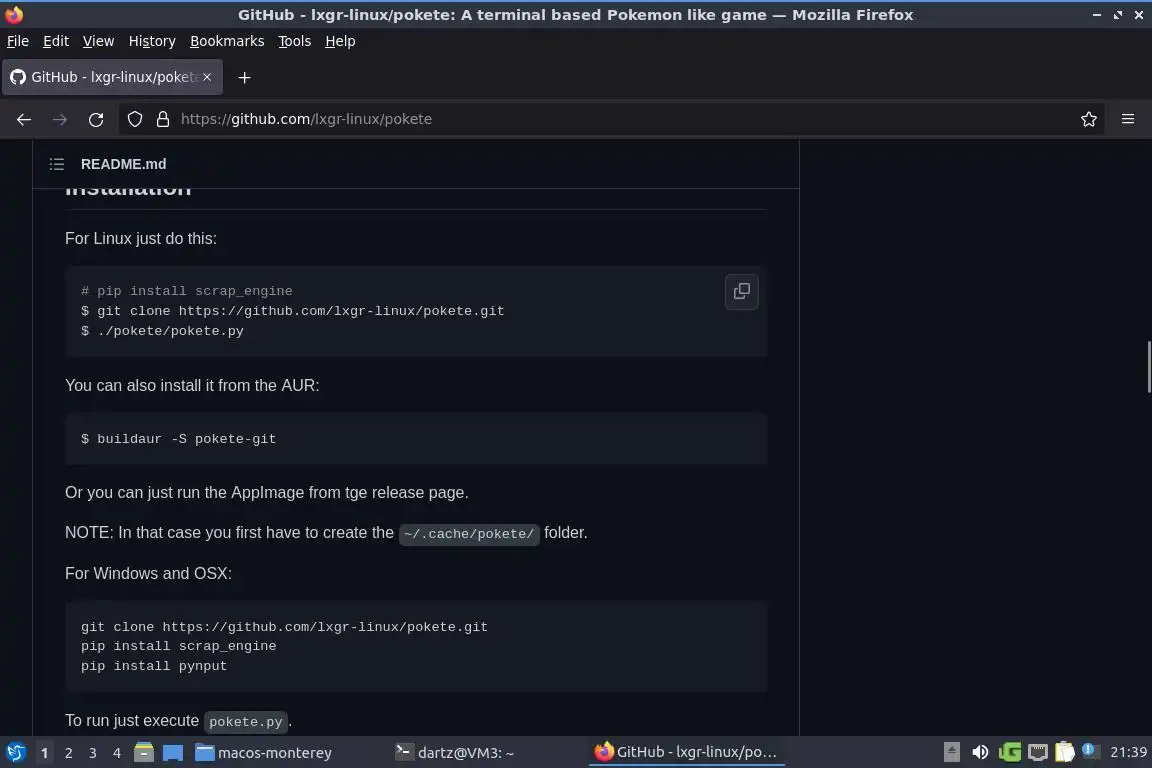Click the 'For Windows and OSX:' text
The image size is (1152, 768).
[148, 573]
